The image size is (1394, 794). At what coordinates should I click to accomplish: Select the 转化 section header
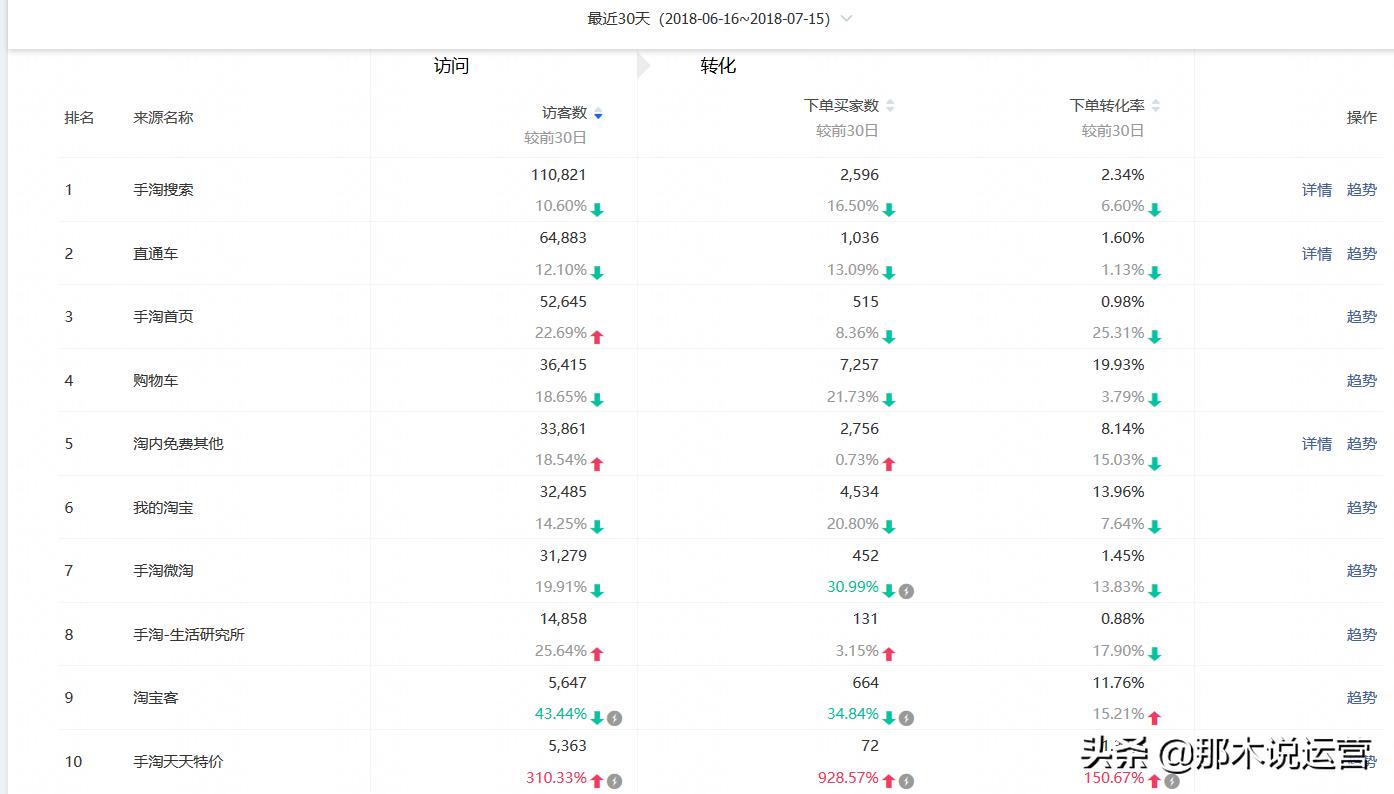(x=718, y=66)
